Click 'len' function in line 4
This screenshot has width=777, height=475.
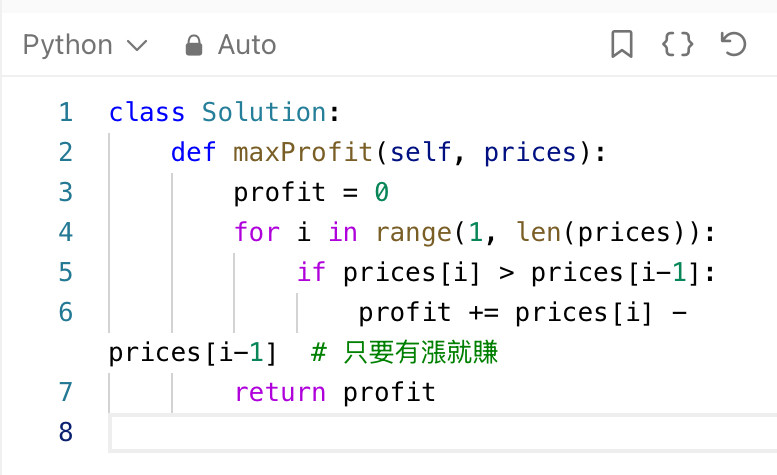tap(539, 232)
